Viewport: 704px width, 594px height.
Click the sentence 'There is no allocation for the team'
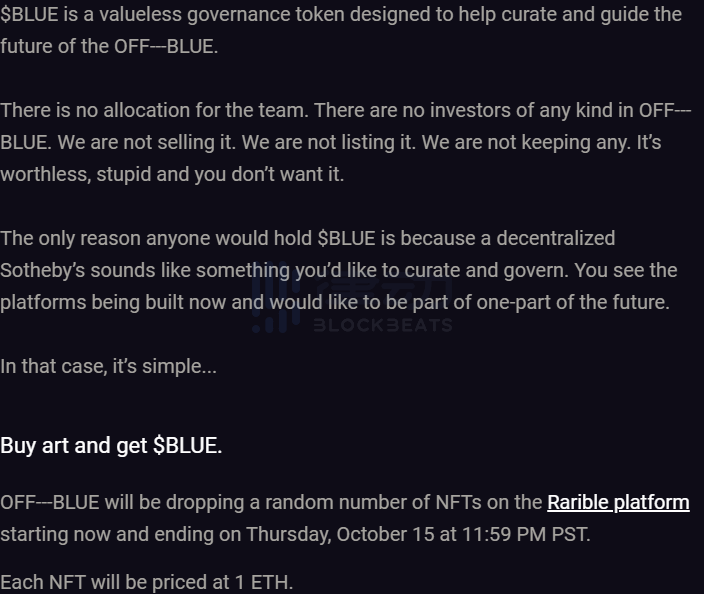154,110
